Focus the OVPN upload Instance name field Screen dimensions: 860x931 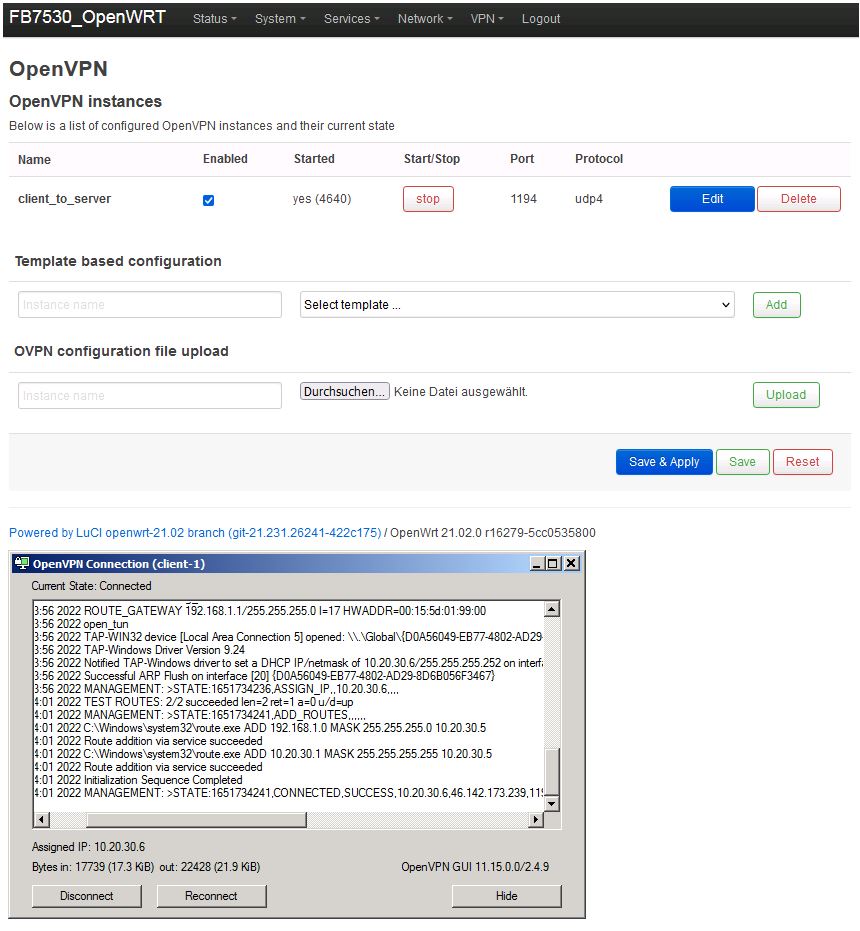tap(150, 395)
